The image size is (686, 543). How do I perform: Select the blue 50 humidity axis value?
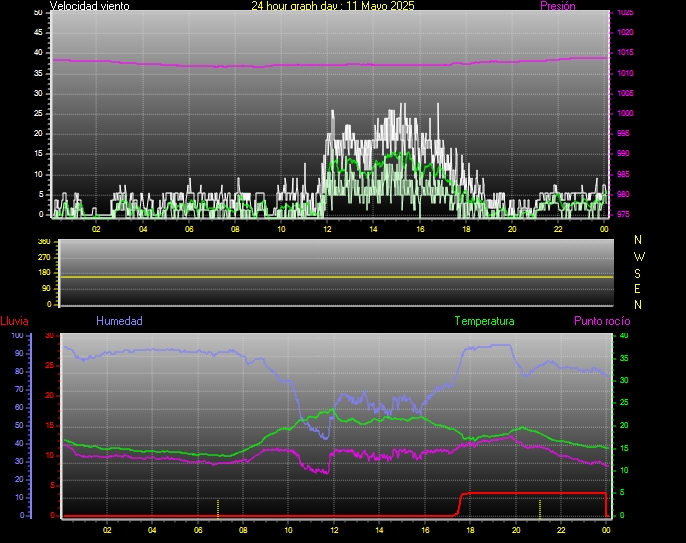point(19,426)
